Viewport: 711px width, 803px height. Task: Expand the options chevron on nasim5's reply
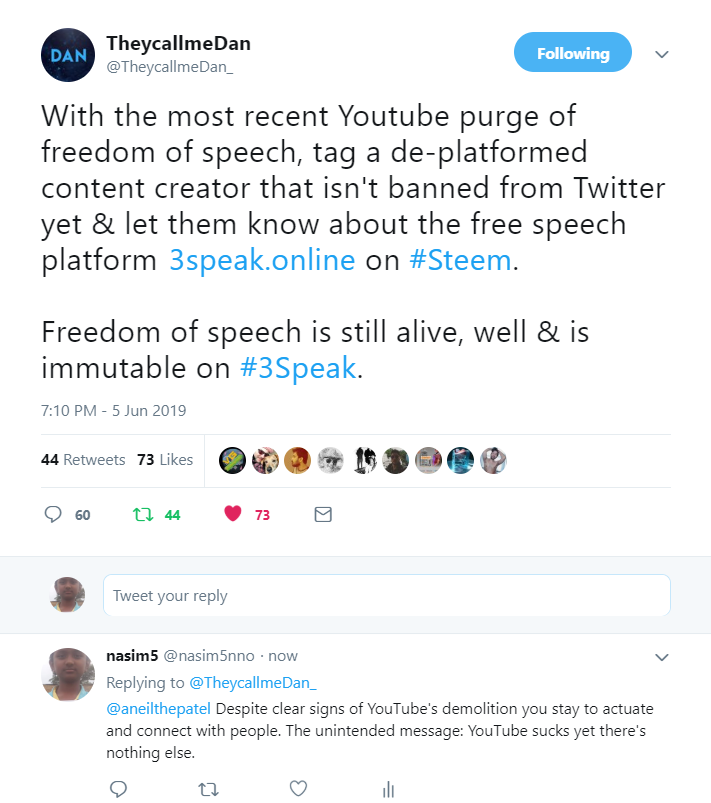tap(661, 657)
